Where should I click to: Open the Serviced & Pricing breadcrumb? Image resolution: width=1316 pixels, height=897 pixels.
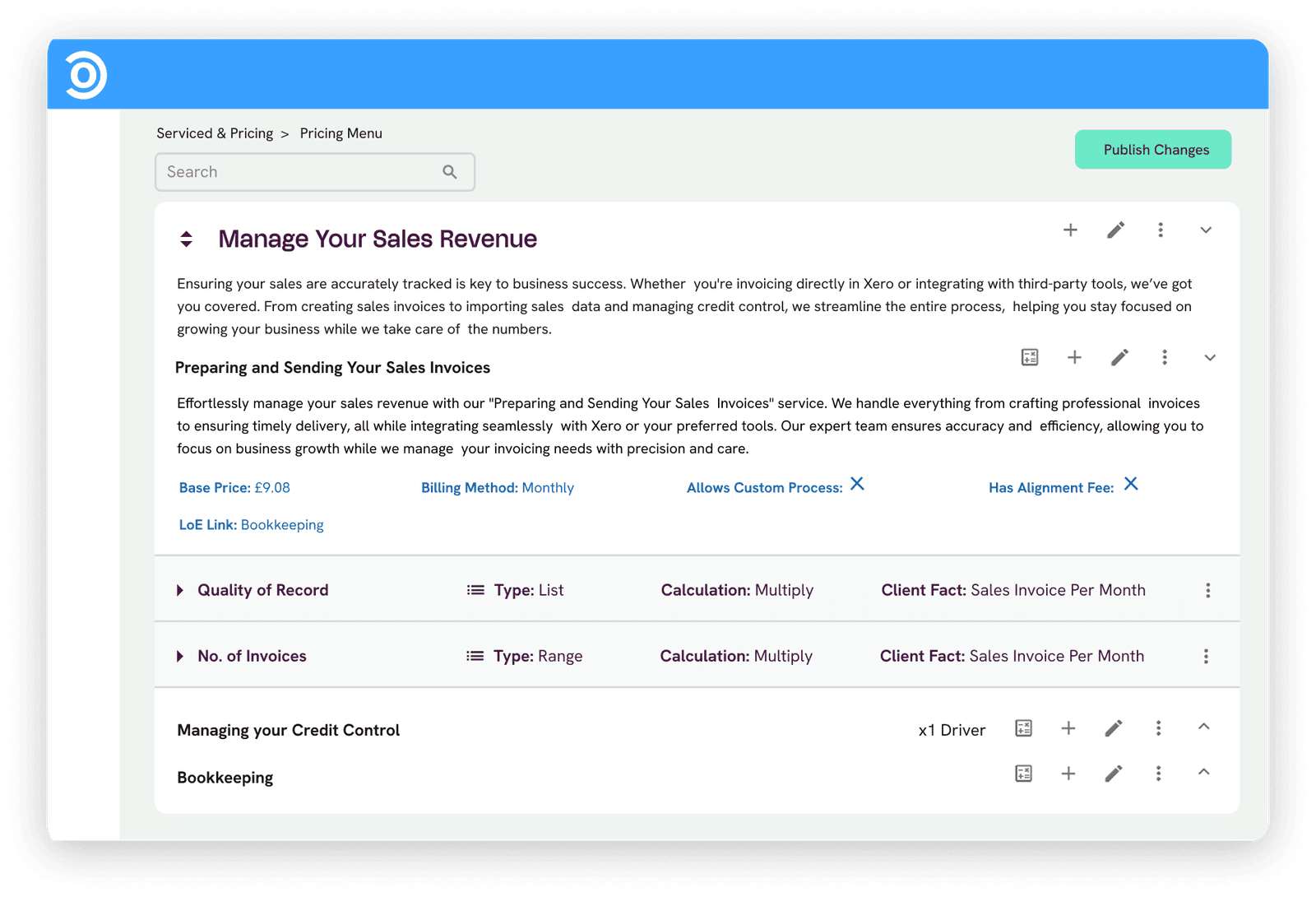coord(215,133)
